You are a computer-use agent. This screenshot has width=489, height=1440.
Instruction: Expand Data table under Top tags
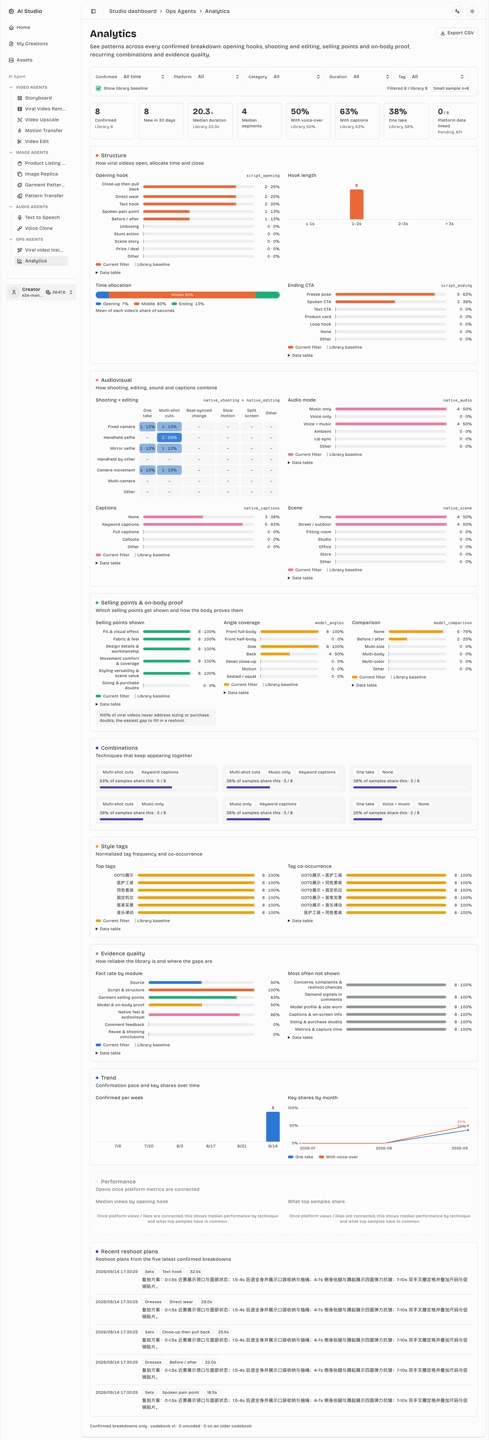coord(108,929)
